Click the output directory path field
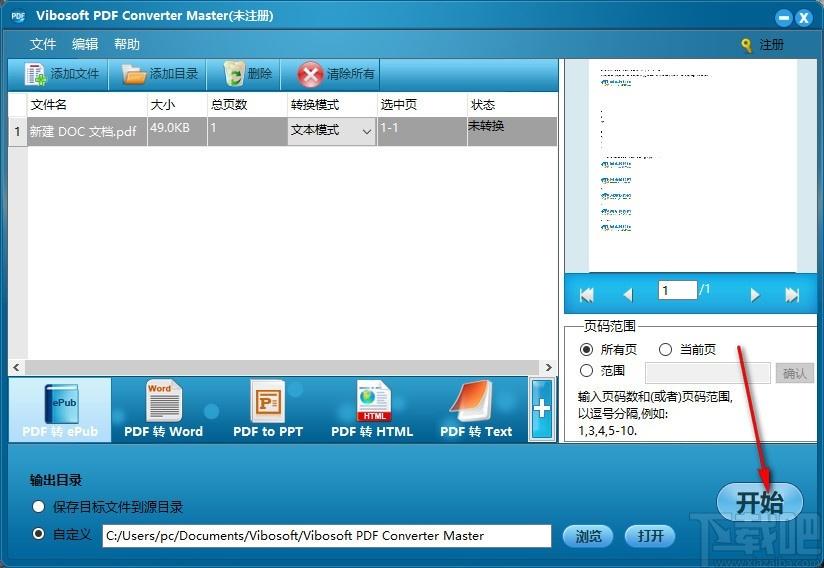The width and height of the screenshot is (824, 568). (327, 536)
